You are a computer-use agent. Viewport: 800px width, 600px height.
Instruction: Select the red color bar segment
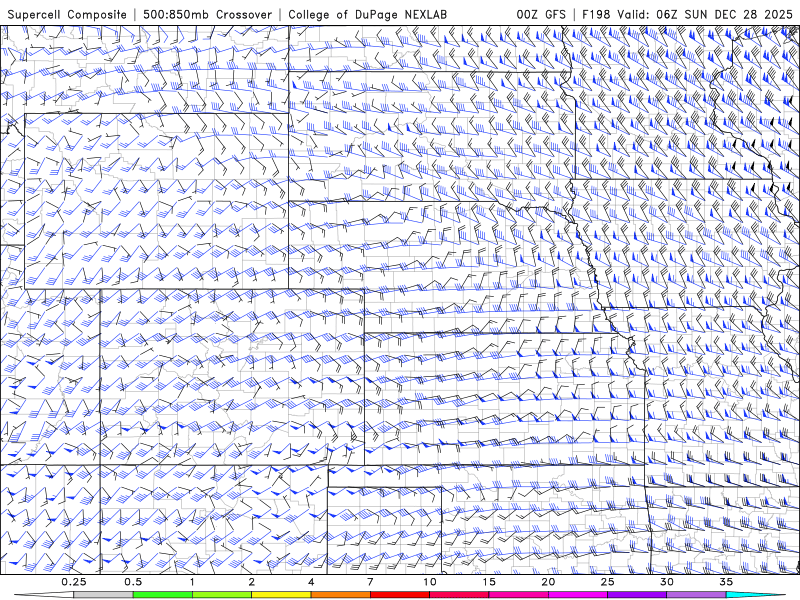pyautogui.click(x=400, y=595)
